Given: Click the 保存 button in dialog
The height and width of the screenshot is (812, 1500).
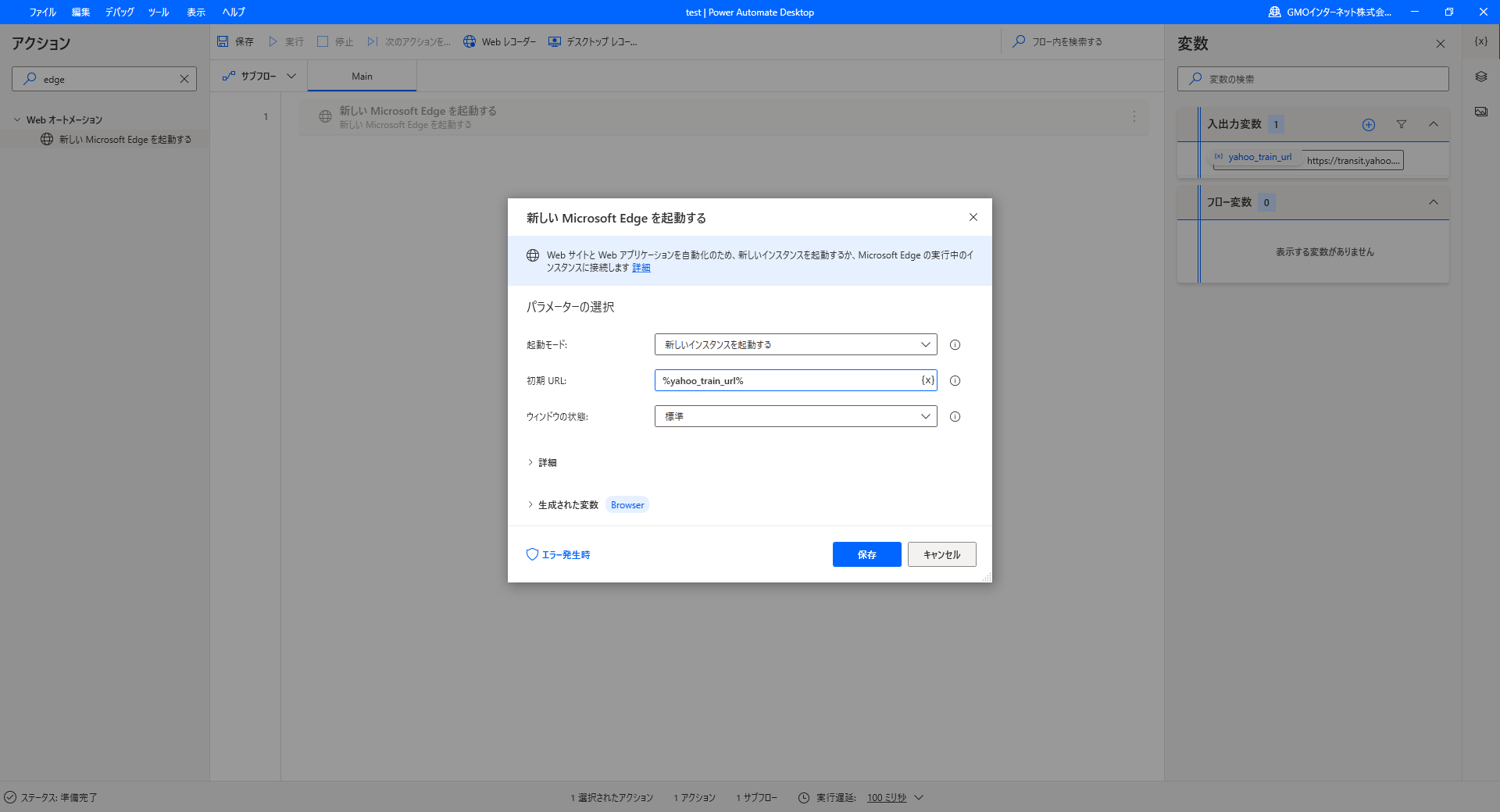Looking at the screenshot, I should click(x=866, y=554).
